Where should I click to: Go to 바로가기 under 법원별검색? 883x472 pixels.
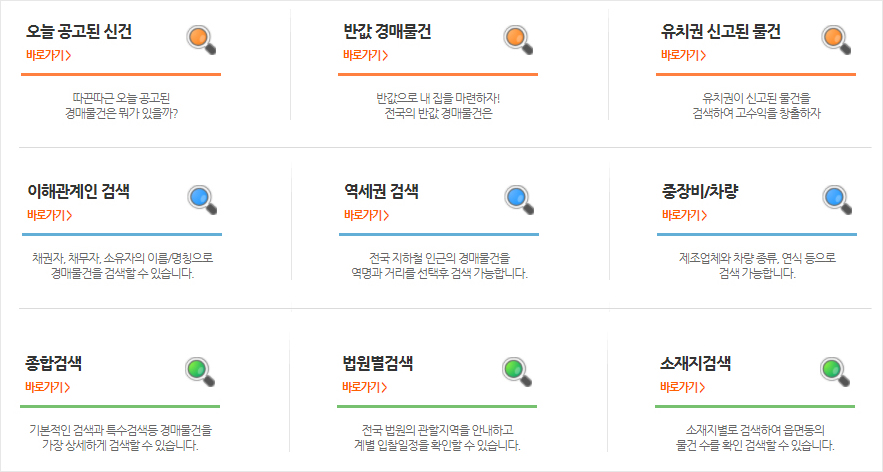[x=365, y=386]
